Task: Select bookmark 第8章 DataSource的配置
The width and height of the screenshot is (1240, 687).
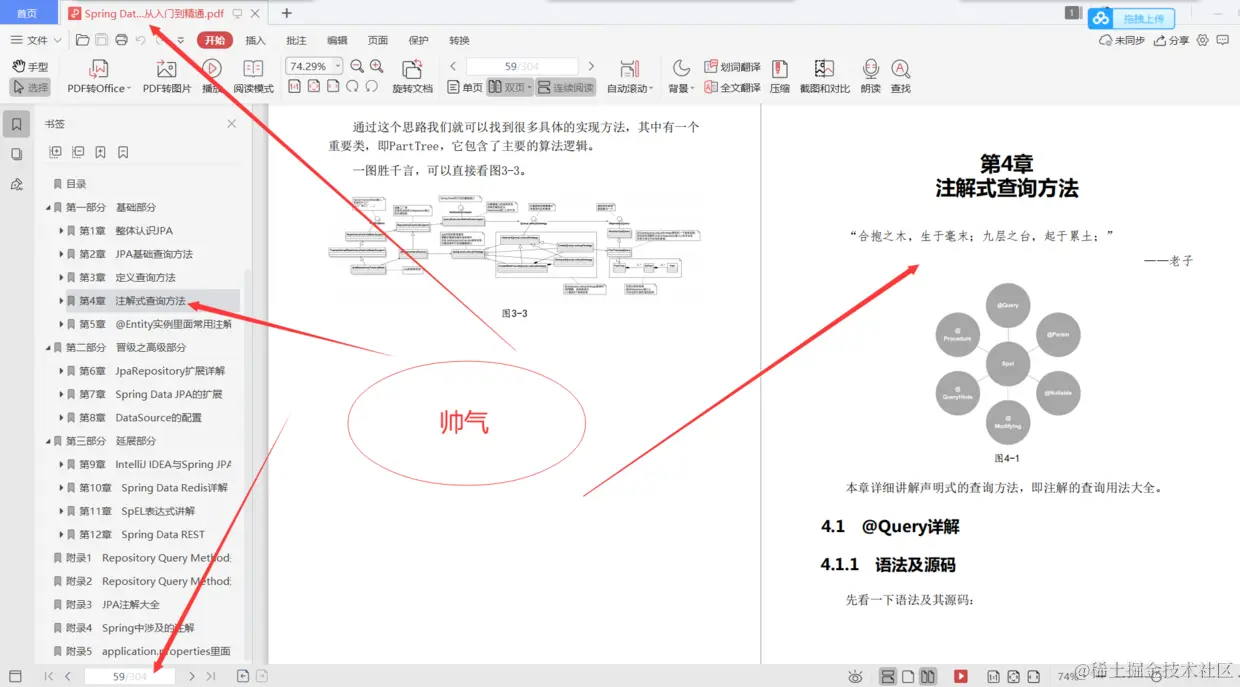Action: [x=141, y=417]
